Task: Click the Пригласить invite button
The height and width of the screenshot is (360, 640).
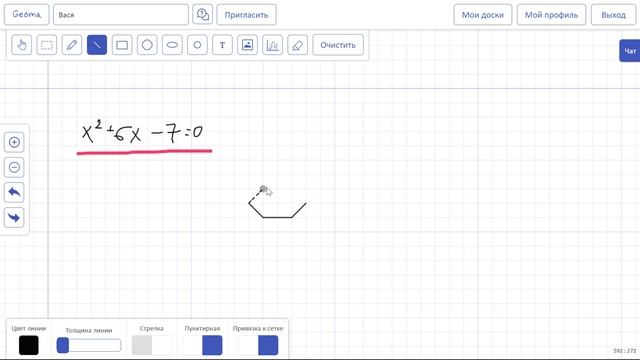Action: [x=247, y=15]
